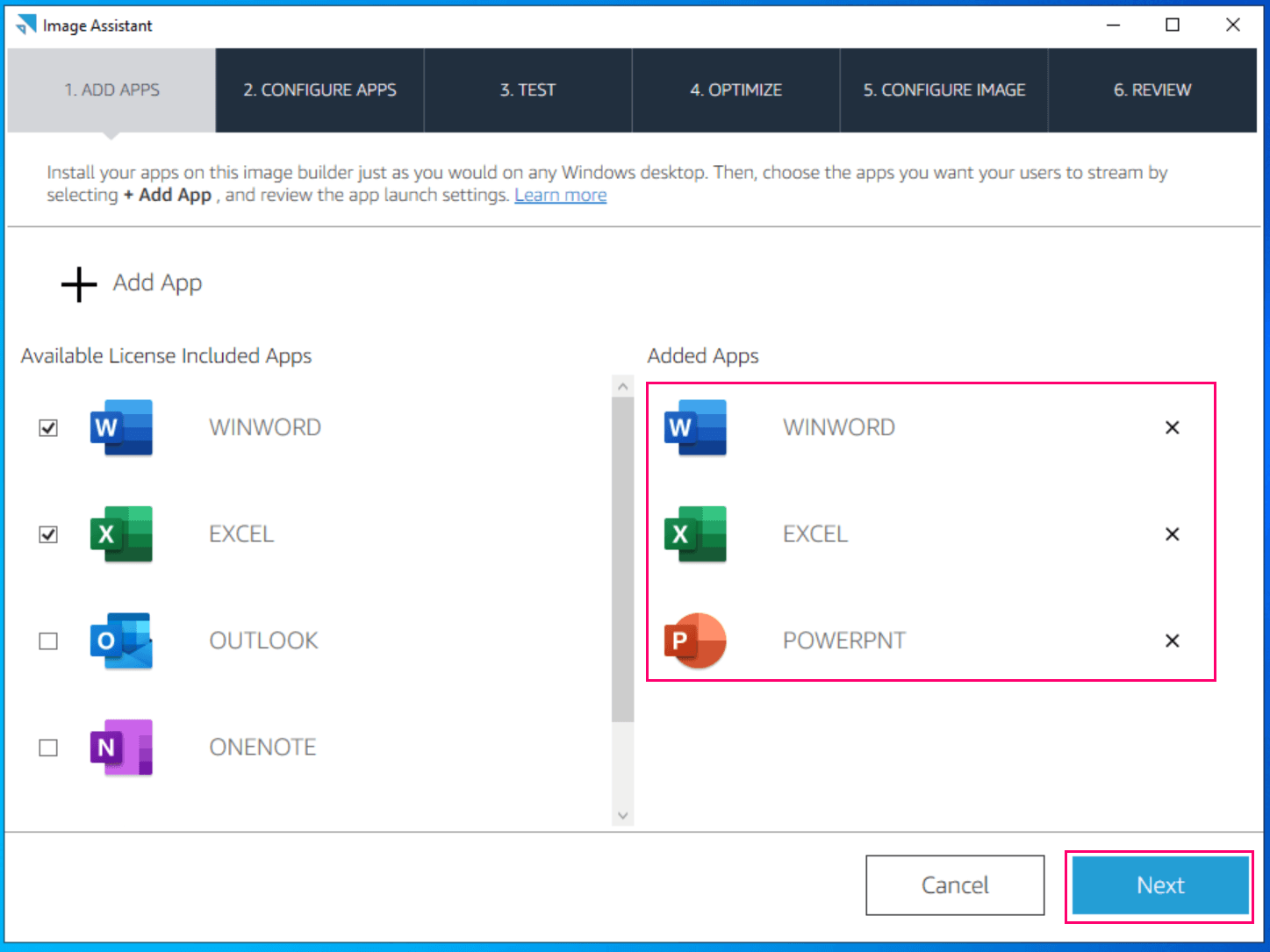
Task: Go to the REVIEW tab
Action: (1152, 89)
